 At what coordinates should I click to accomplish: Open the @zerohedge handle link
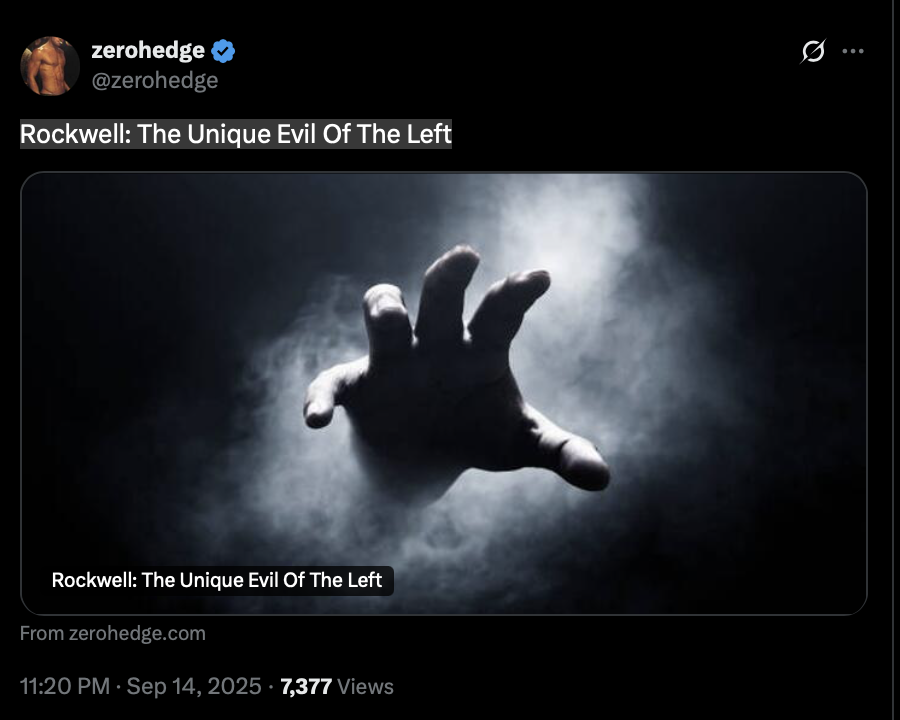point(155,80)
